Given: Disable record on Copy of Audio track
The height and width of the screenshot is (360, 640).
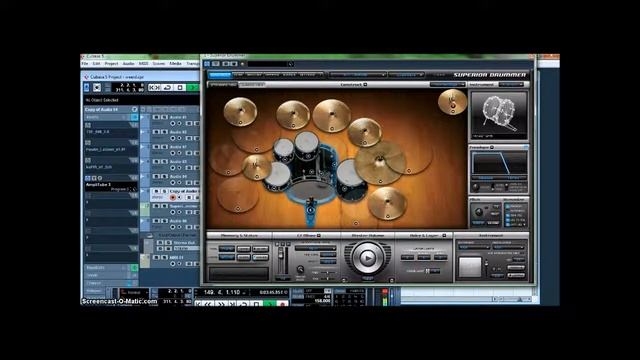Looking at the screenshot, I should pyautogui.click(x=173, y=198).
